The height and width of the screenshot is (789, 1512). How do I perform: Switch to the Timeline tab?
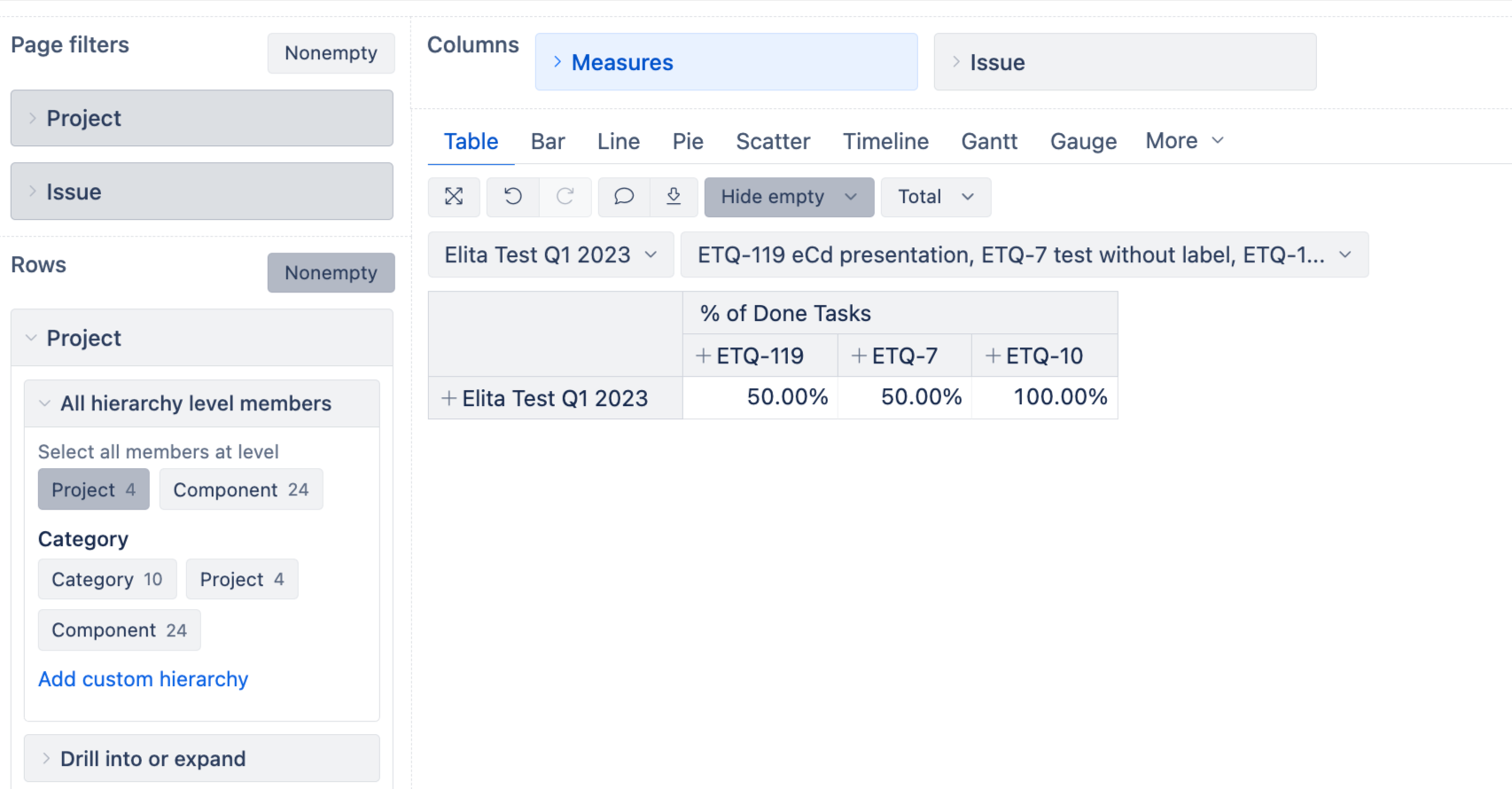click(x=885, y=142)
